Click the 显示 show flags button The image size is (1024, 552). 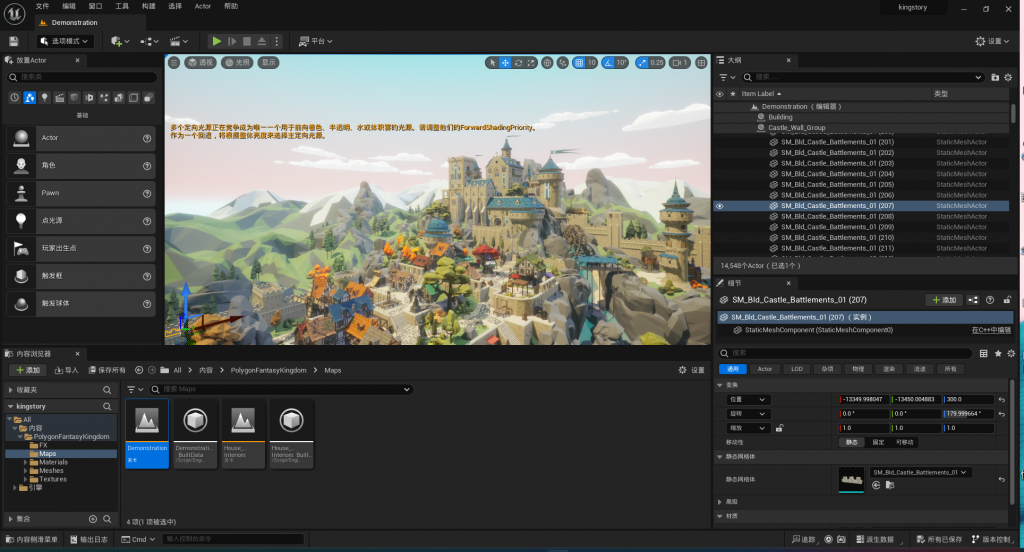pyautogui.click(x=268, y=63)
